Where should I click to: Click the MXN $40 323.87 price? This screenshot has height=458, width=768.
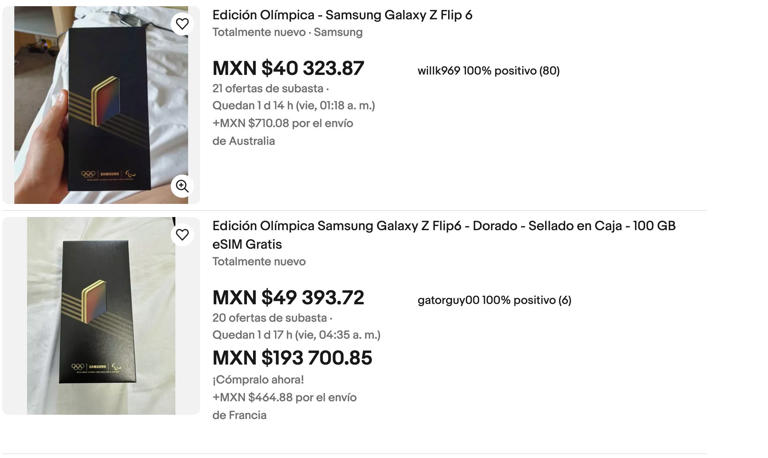click(x=288, y=69)
